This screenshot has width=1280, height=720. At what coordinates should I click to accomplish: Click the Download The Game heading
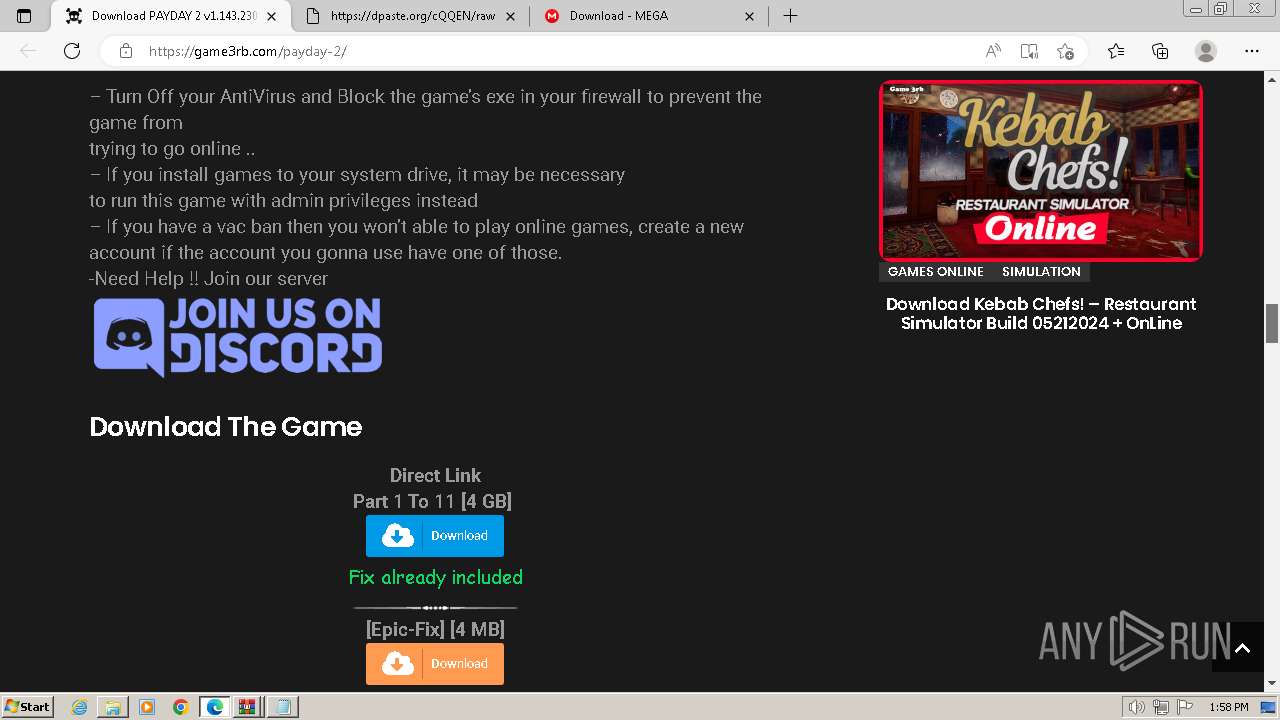click(x=226, y=427)
